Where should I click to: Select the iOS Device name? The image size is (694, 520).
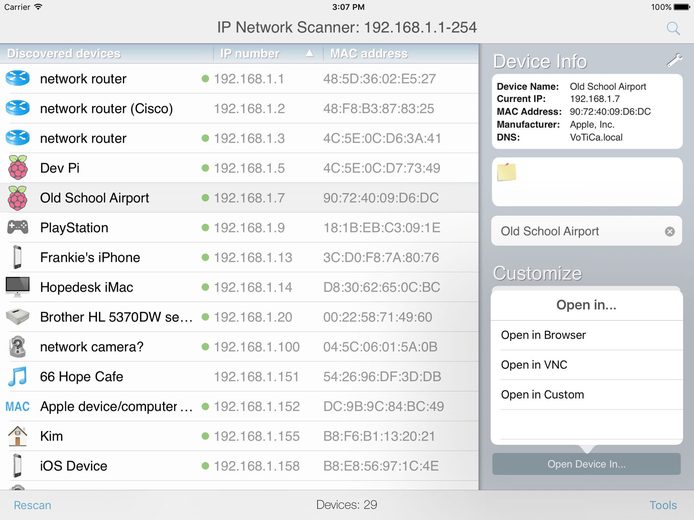coord(73,466)
